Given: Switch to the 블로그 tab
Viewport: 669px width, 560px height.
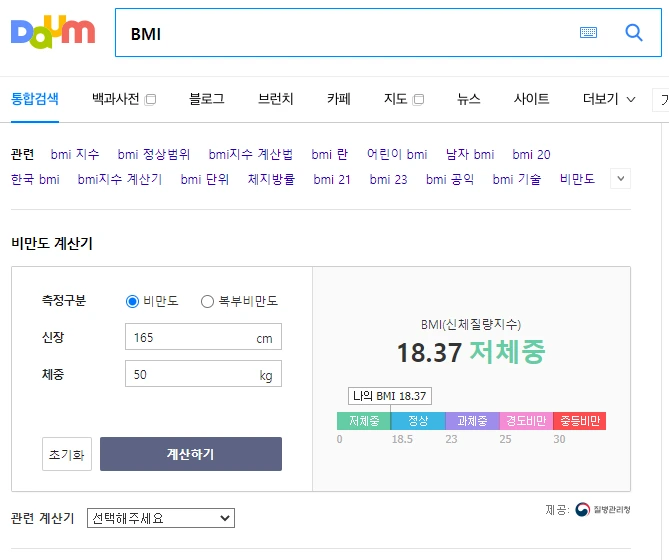Looking at the screenshot, I should coord(207,99).
